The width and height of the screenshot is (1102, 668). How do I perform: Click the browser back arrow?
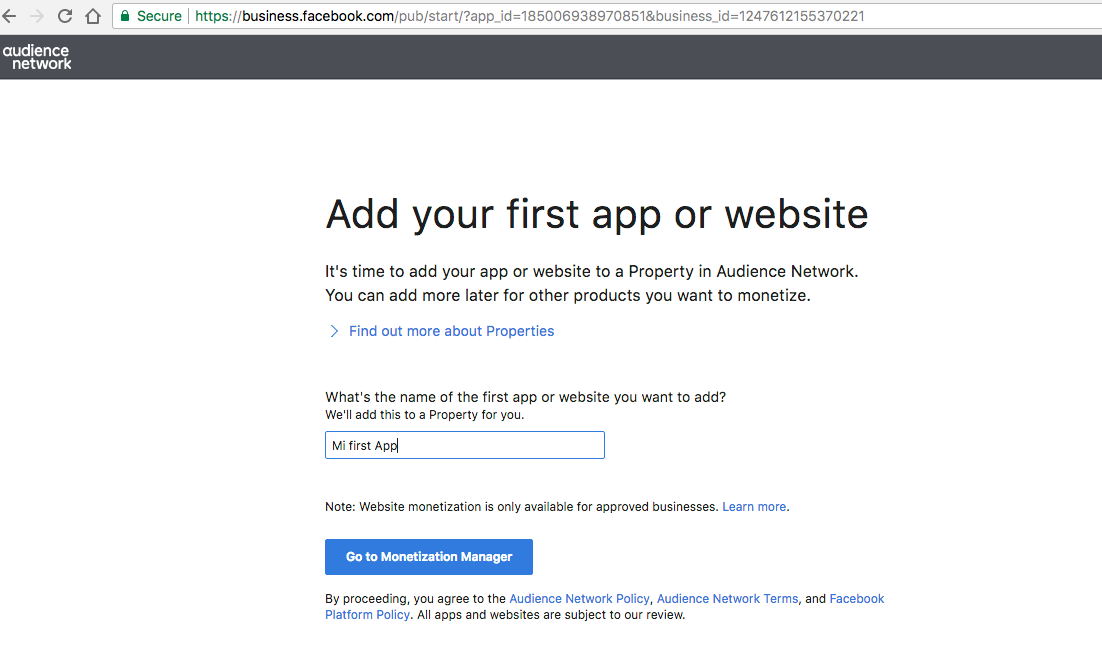[x=9, y=15]
